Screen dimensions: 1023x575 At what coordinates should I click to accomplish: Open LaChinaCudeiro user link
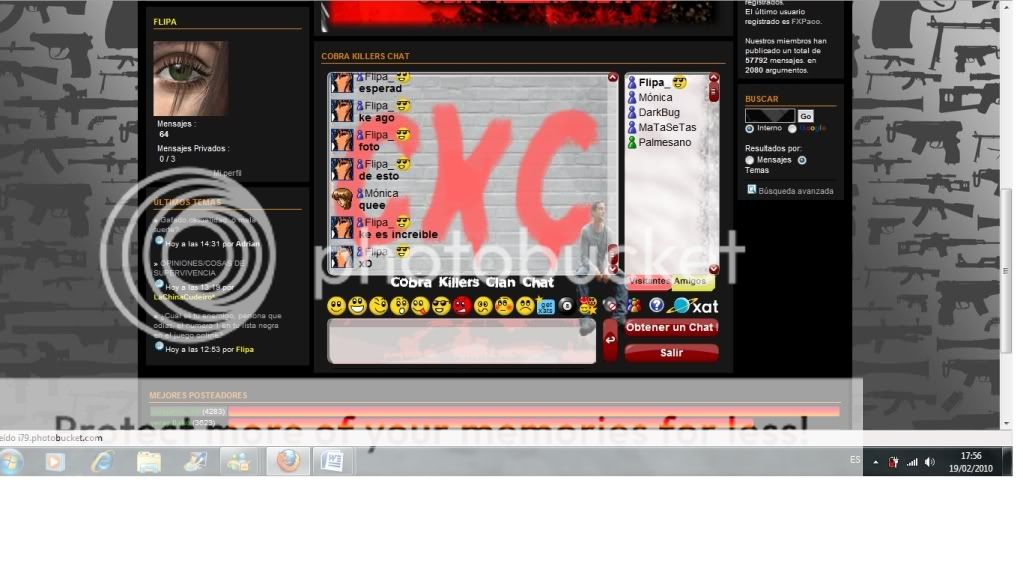pyautogui.click(x=184, y=297)
